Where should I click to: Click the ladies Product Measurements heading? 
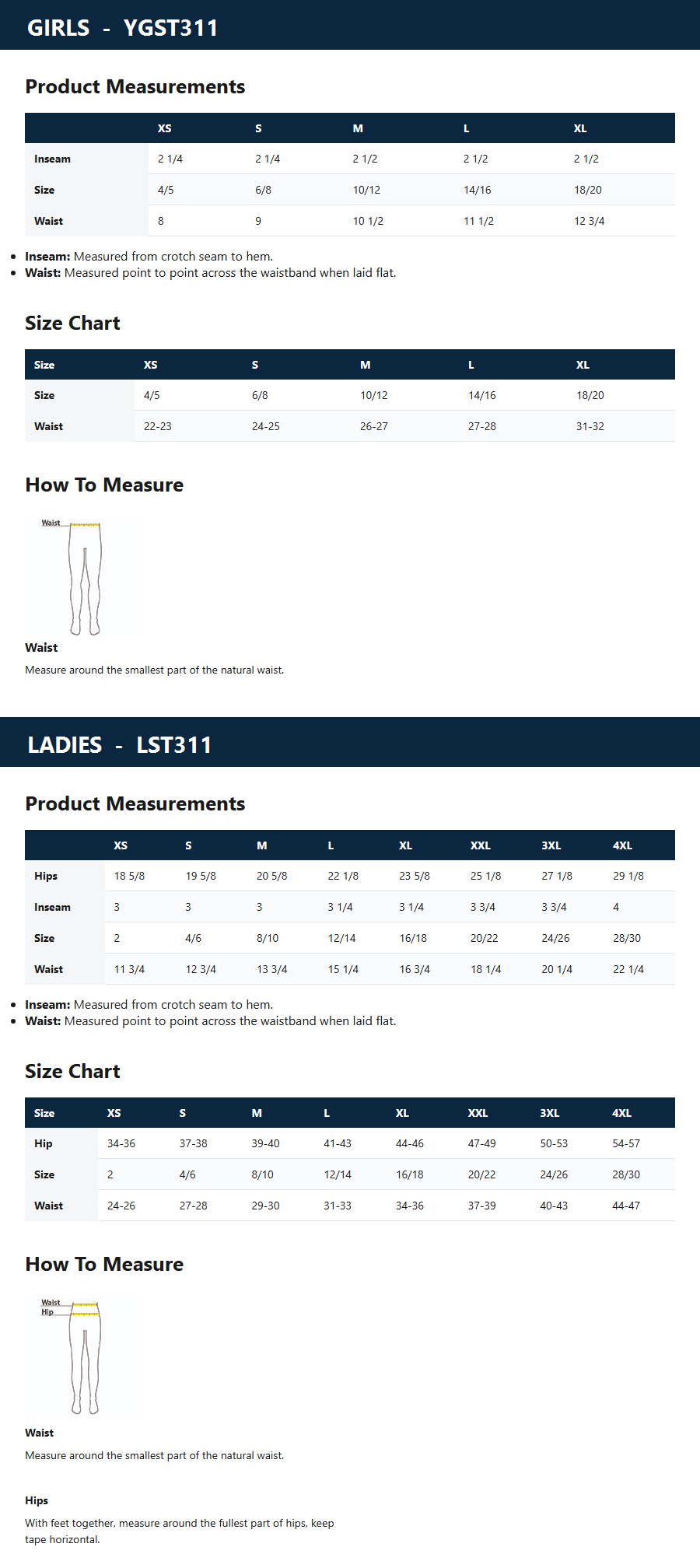pyautogui.click(x=135, y=803)
